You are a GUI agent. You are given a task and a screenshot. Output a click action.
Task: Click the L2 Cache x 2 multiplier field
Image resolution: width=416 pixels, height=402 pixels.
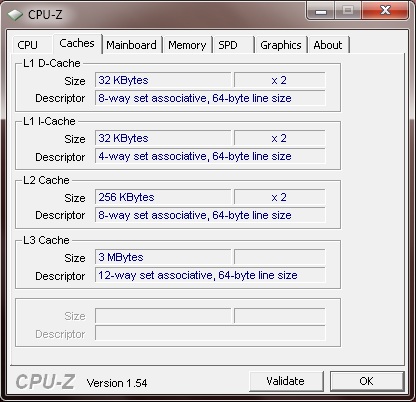(x=279, y=197)
